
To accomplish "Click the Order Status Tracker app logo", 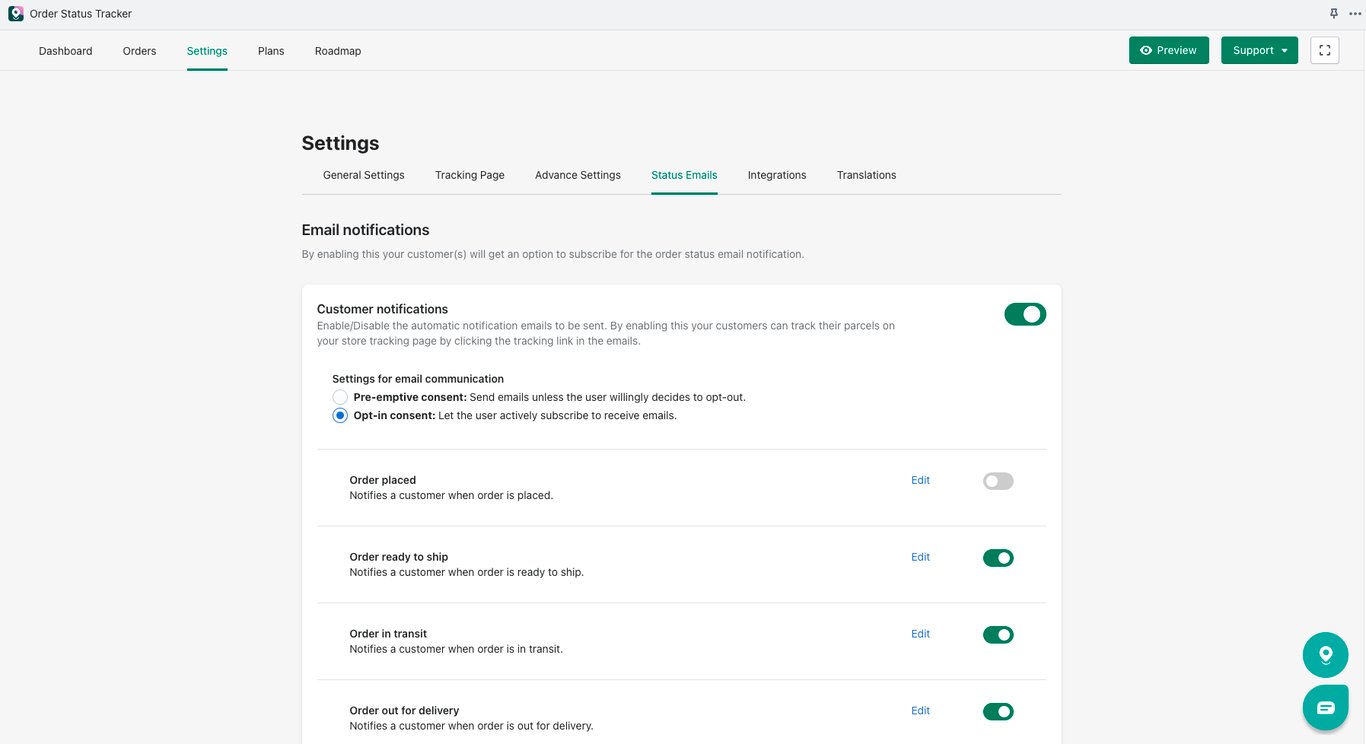I will [16, 14].
